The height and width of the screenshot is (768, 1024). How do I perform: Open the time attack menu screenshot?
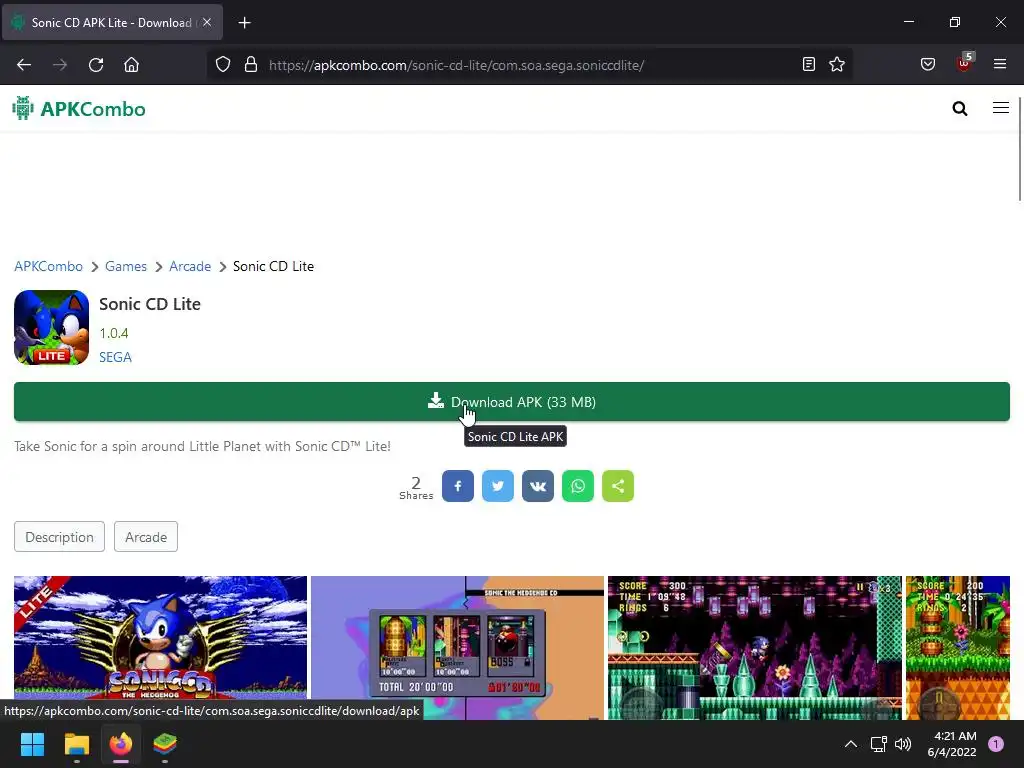click(457, 648)
